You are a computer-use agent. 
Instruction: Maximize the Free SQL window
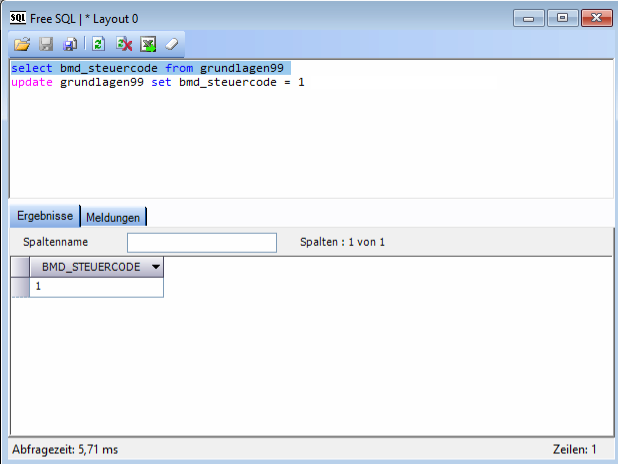[x=563, y=17]
